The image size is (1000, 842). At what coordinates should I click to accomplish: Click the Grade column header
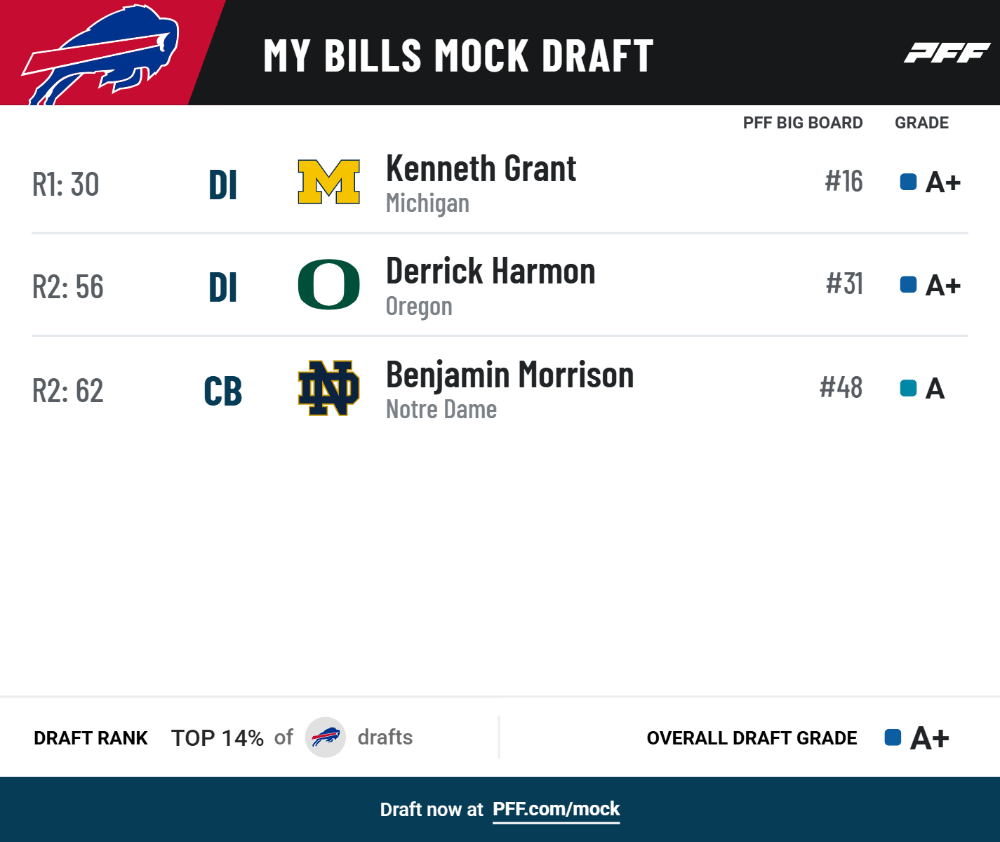click(x=922, y=122)
